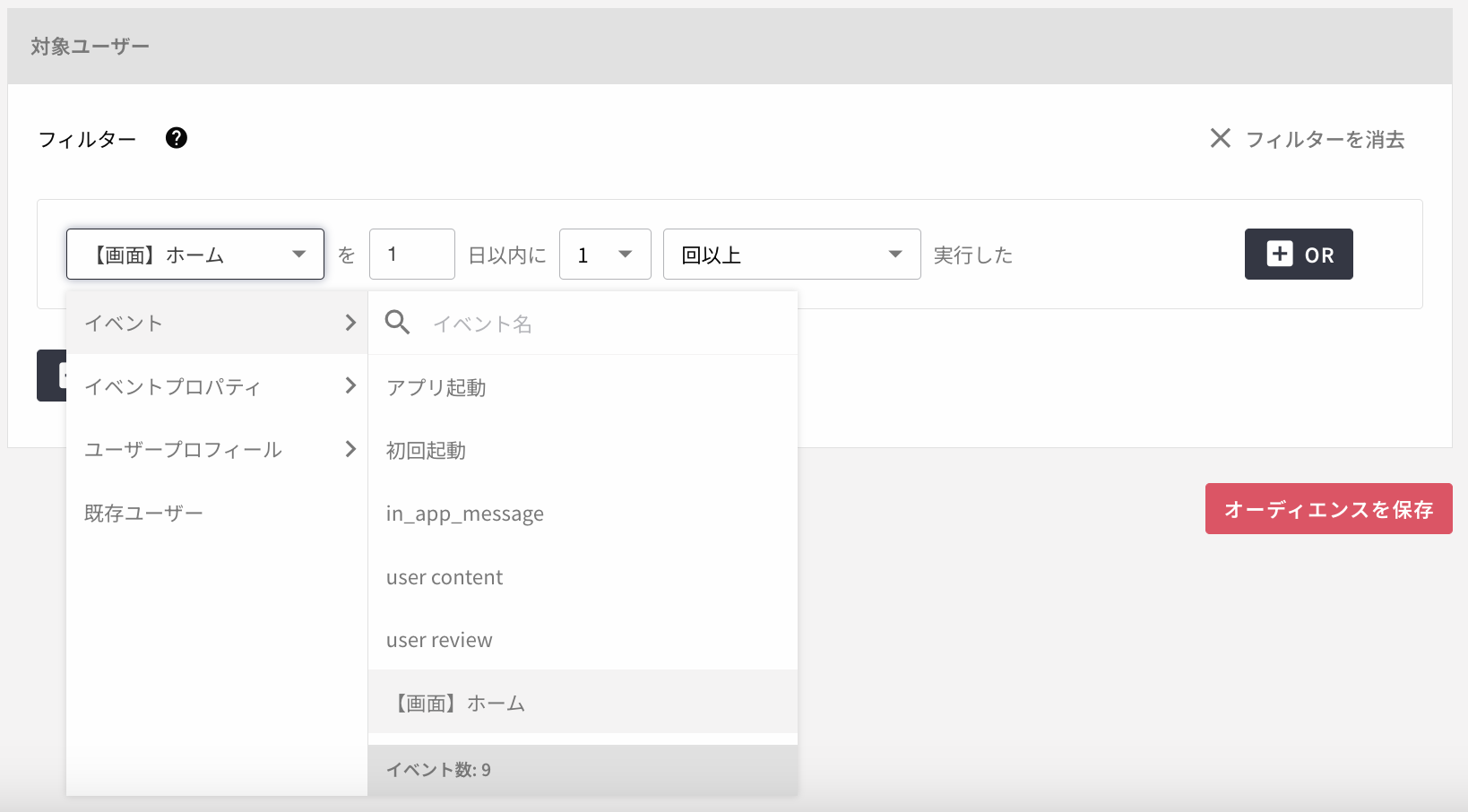The height and width of the screenshot is (812, 1468).
Task: Open the 【画面】ホーム event dropdown
Action: point(195,255)
